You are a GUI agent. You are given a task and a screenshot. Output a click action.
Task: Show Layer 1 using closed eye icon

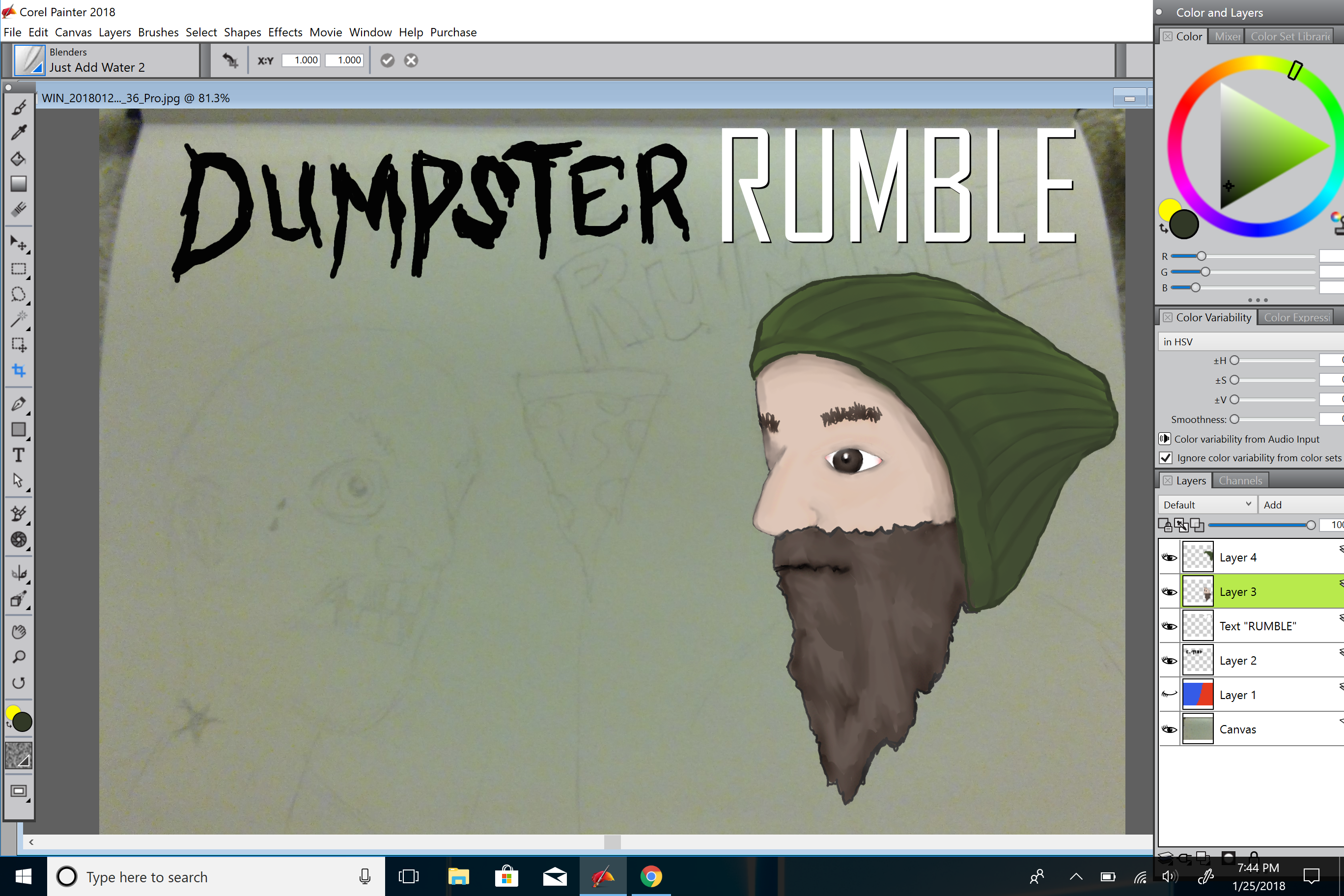(1169, 695)
